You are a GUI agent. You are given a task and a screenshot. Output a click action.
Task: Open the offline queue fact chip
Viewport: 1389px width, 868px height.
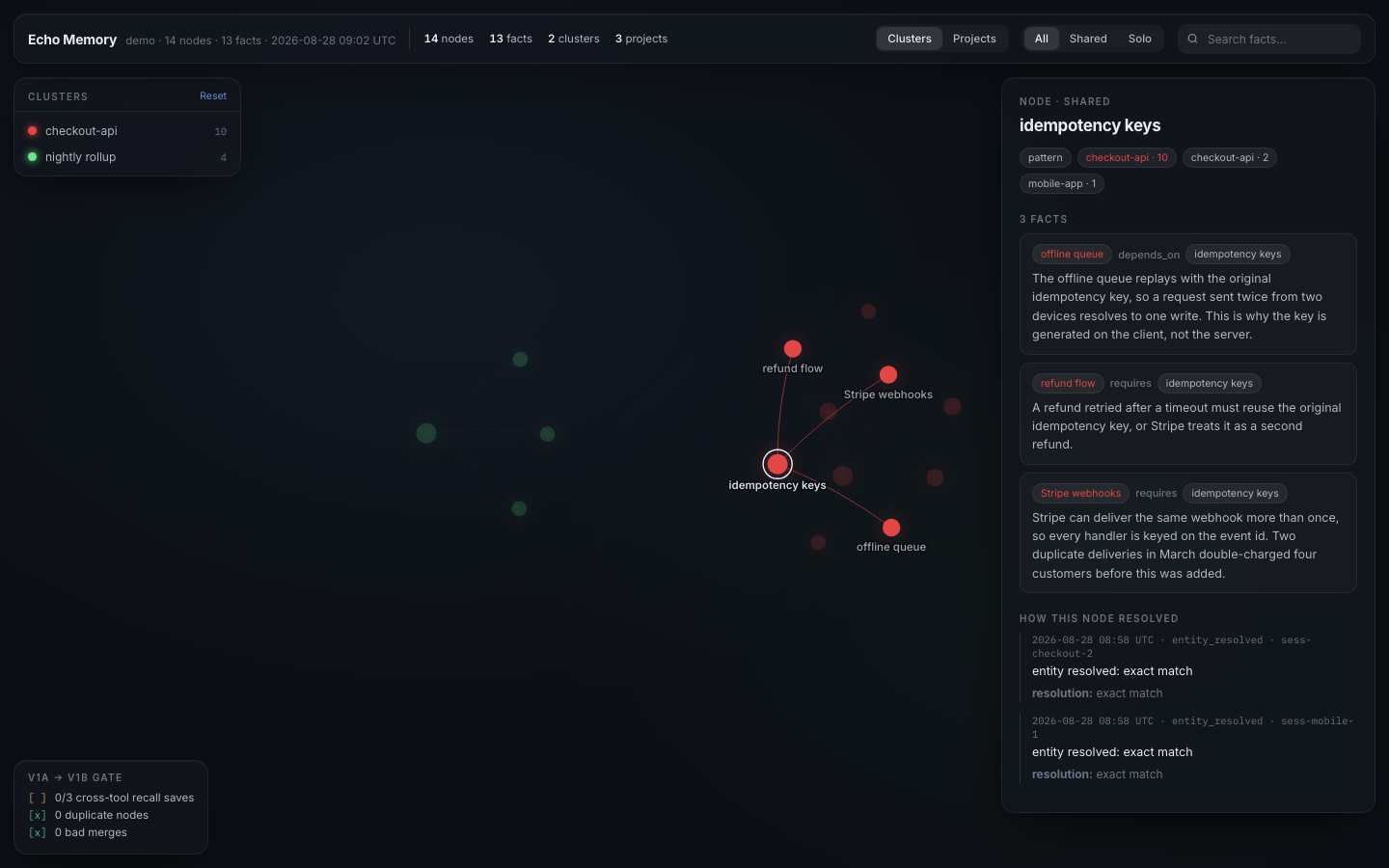(1072, 254)
